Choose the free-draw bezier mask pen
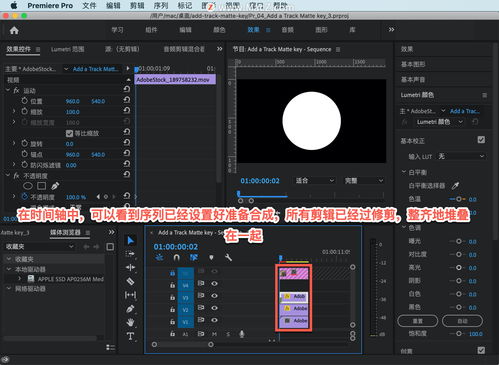The height and width of the screenshot is (365, 499). tap(55, 186)
